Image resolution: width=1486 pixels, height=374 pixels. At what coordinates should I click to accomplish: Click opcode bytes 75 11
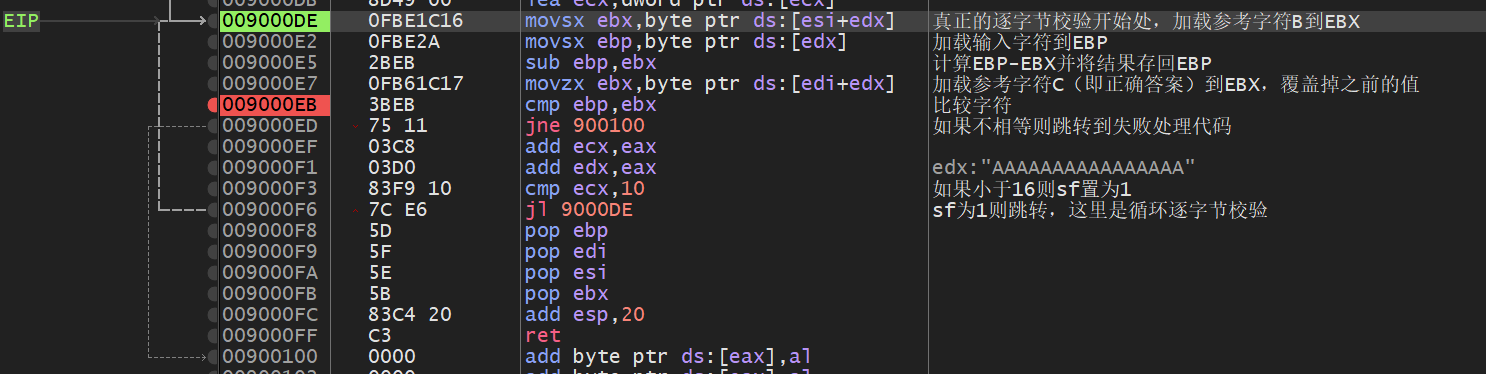point(398,126)
